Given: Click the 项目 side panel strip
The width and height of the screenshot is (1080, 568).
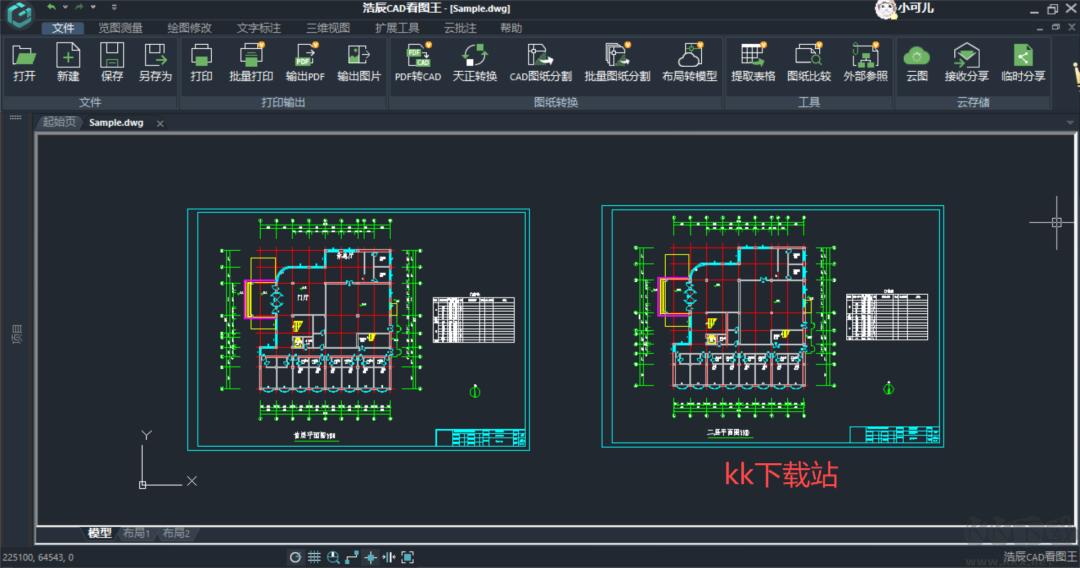Looking at the screenshot, I should point(16,334).
